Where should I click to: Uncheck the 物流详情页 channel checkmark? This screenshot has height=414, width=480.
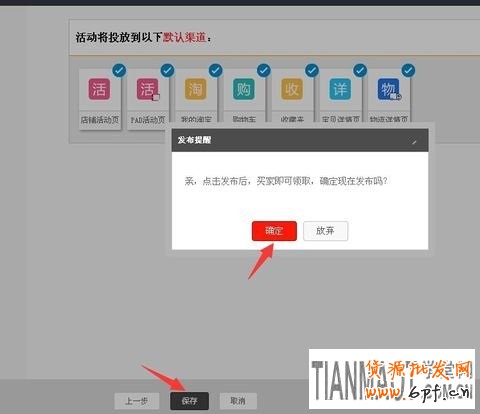[x=408, y=70]
